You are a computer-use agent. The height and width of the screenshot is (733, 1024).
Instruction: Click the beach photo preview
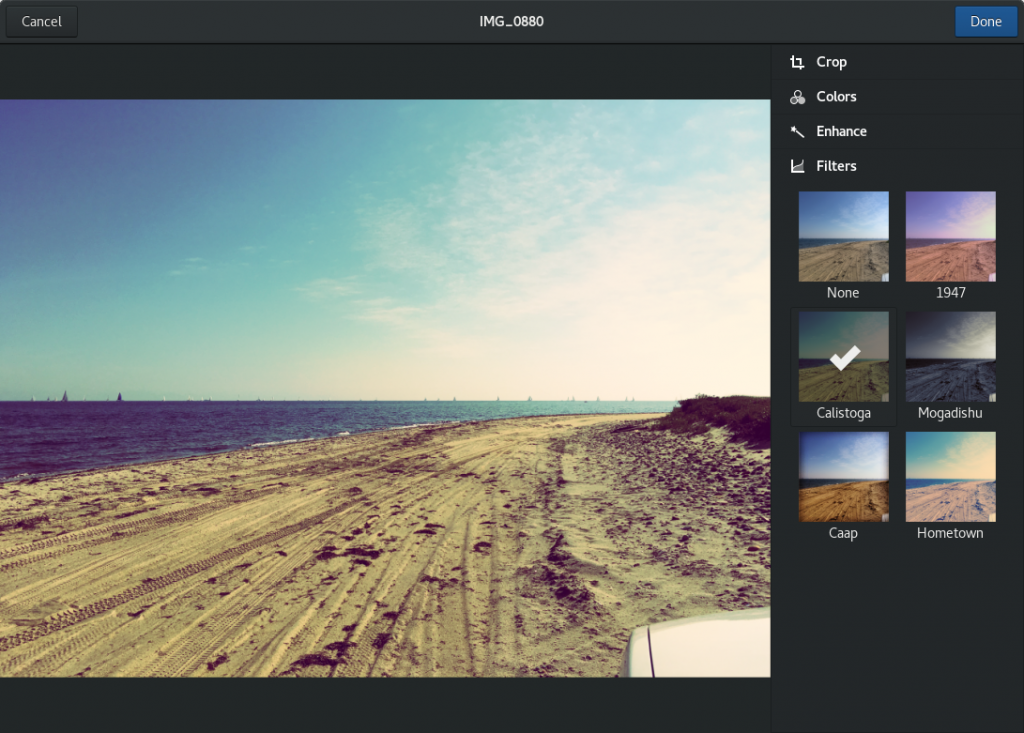(385, 388)
